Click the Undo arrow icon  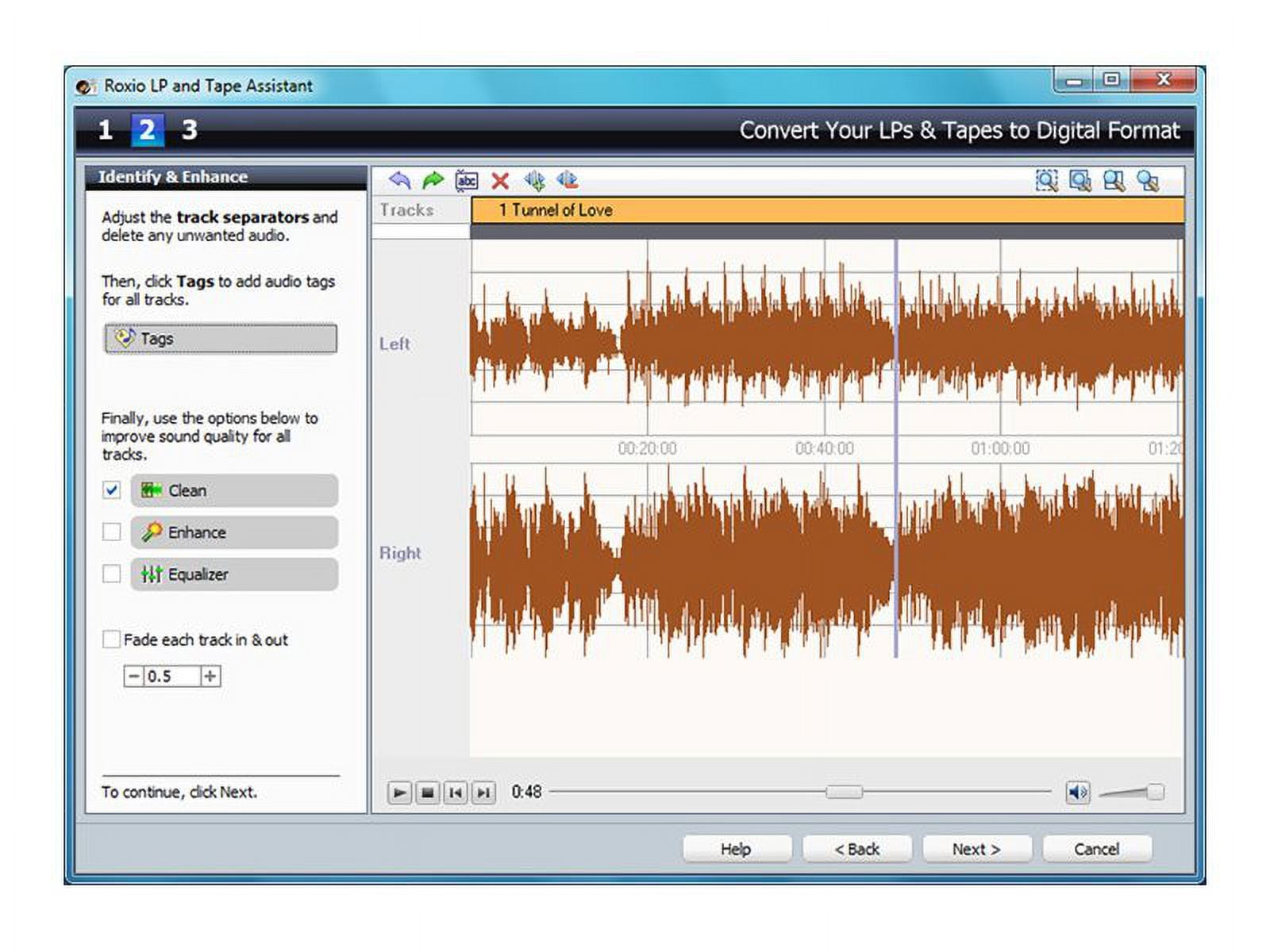[399, 181]
